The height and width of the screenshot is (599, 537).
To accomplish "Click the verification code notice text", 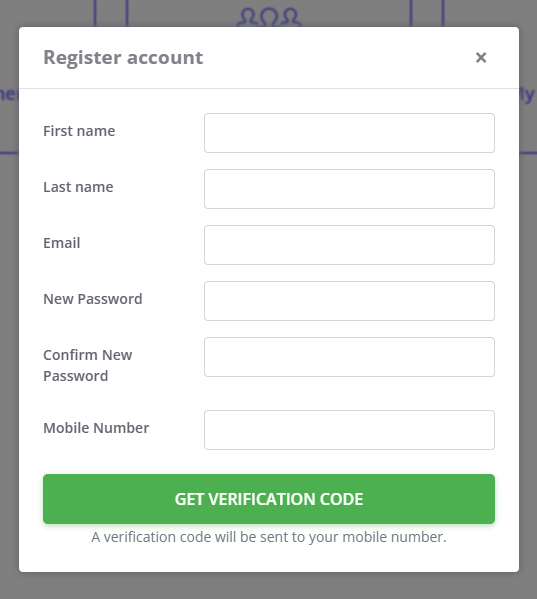I will pos(269,537).
